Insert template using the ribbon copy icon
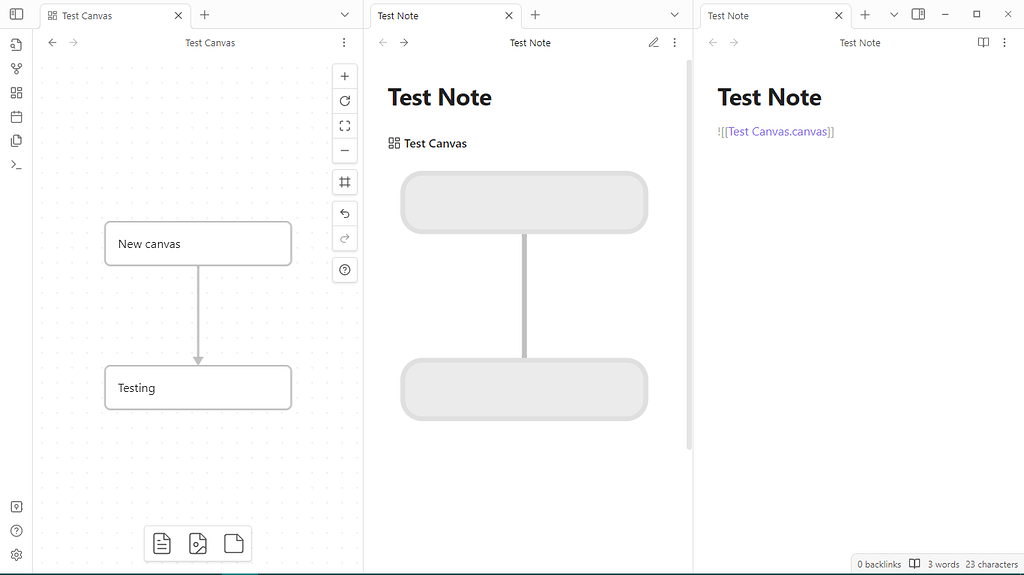The height and width of the screenshot is (575, 1024). 16,140
